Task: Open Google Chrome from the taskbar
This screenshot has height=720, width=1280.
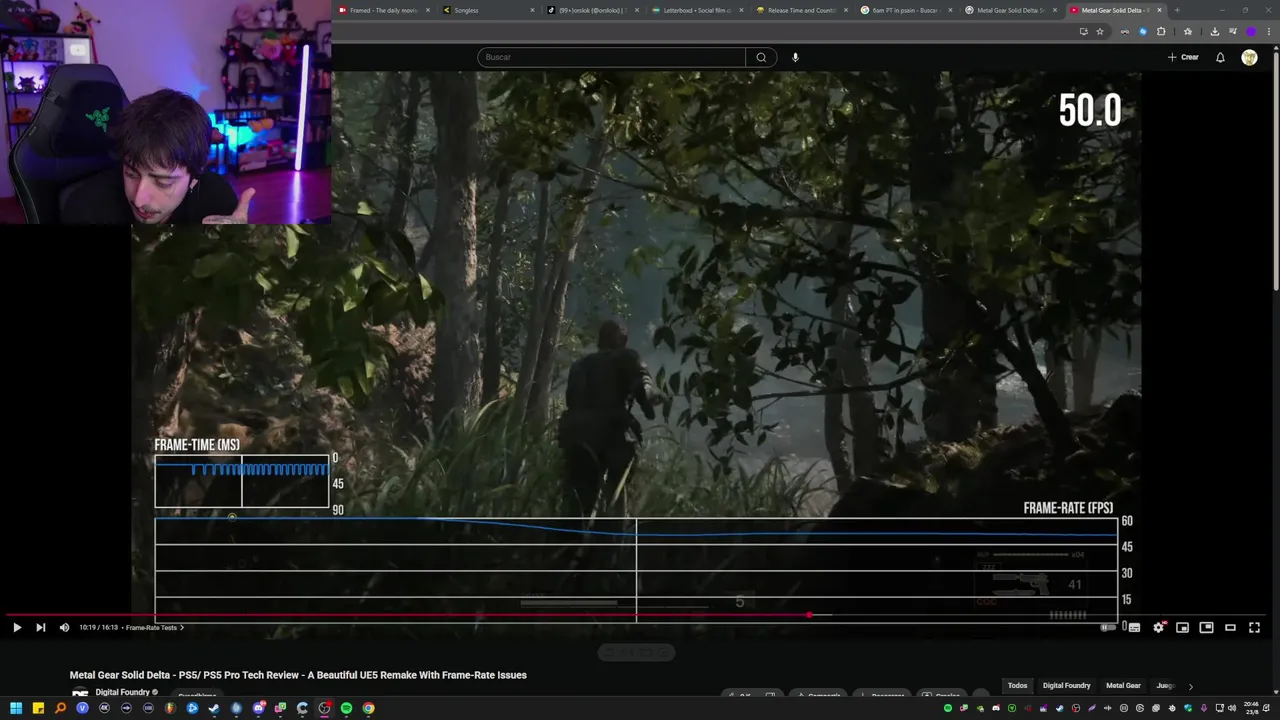Action: pyautogui.click(x=369, y=708)
